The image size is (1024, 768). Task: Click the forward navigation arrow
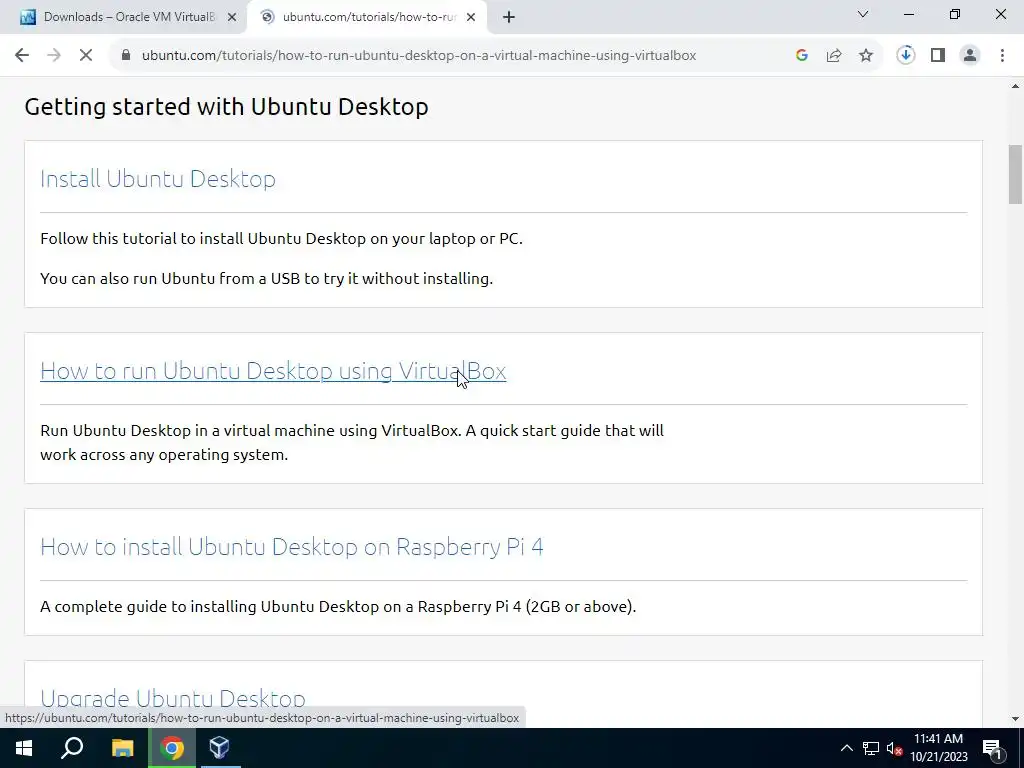(54, 56)
